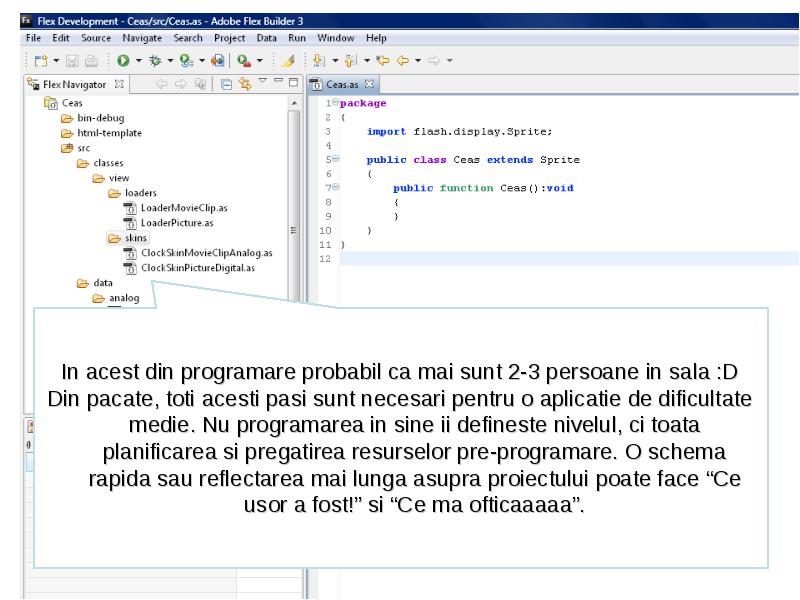Click the Export Release Build icon

(218, 61)
